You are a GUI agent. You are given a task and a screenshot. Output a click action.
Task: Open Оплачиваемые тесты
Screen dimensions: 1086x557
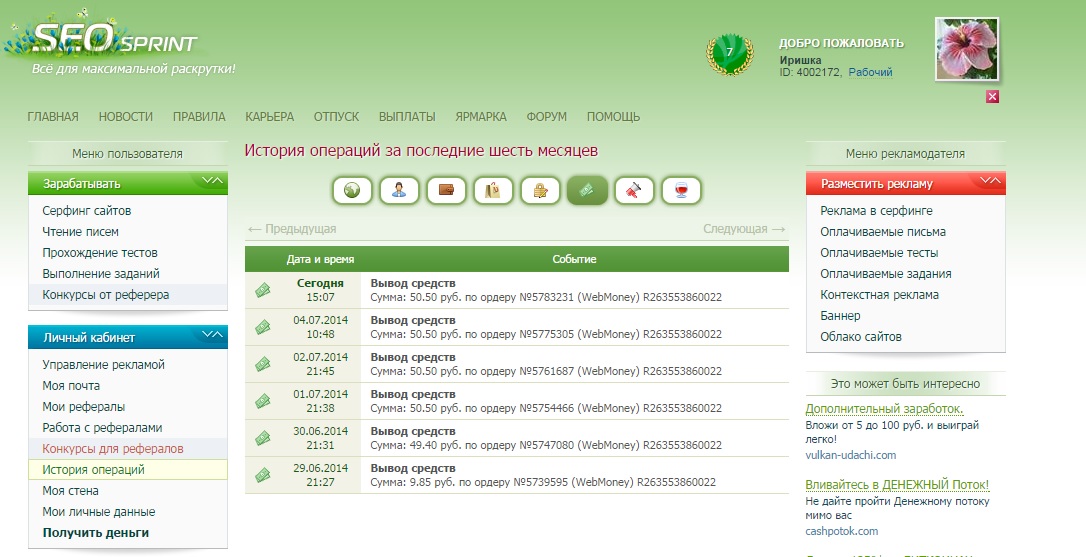tap(879, 252)
